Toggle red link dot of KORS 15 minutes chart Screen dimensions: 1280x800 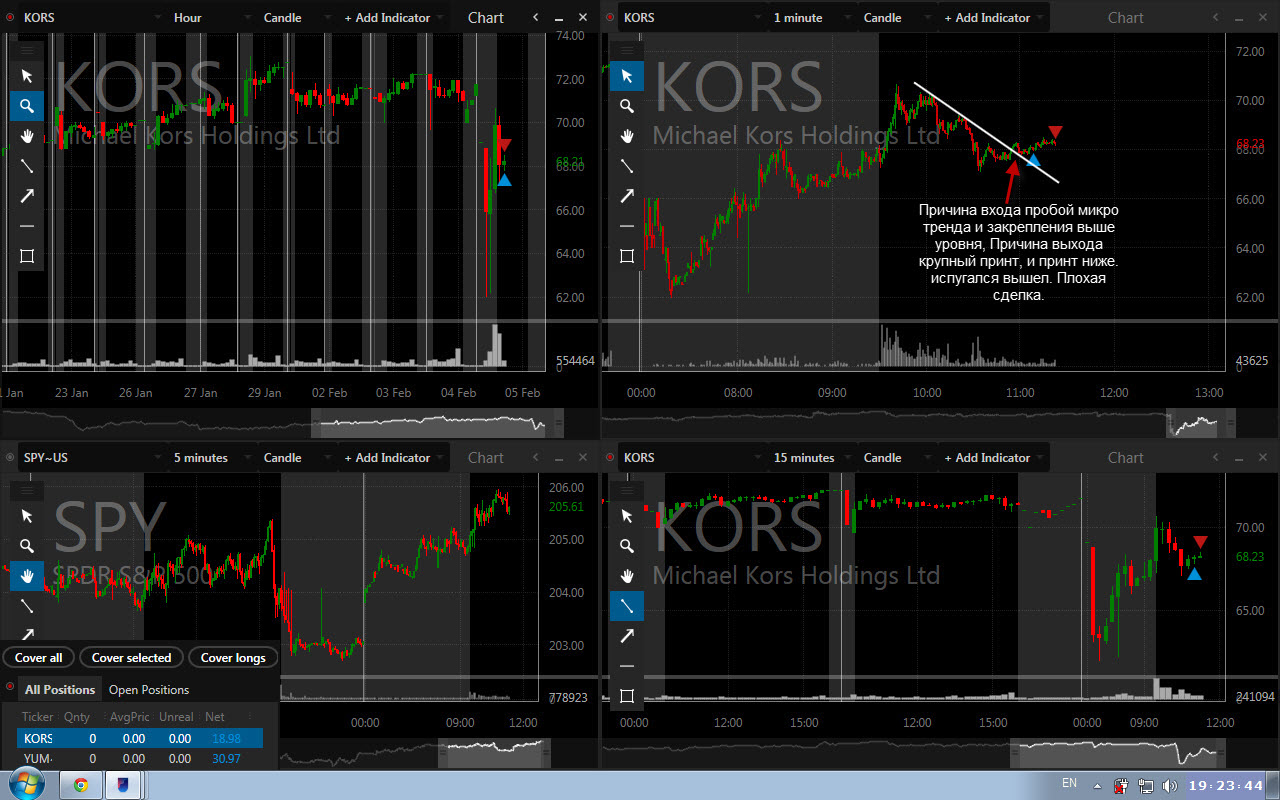(x=609, y=458)
